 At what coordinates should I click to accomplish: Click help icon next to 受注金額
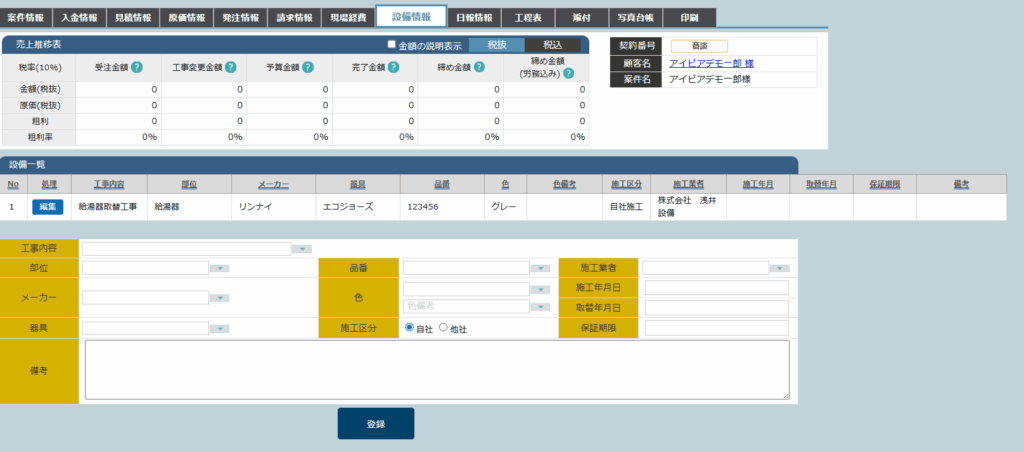tap(137, 68)
